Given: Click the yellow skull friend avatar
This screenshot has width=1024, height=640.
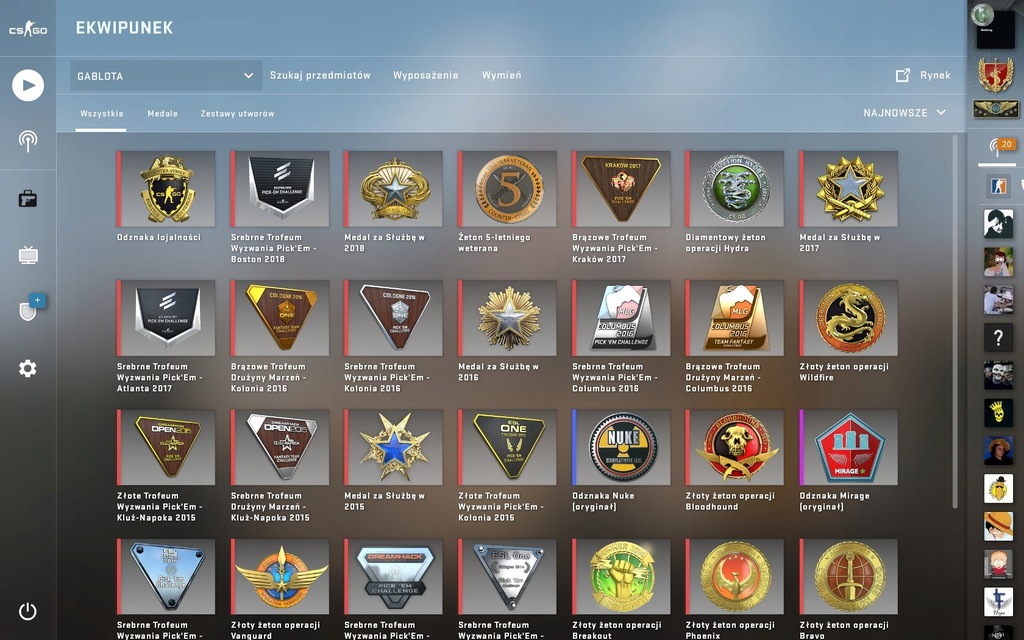Looking at the screenshot, I should [x=998, y=413].
